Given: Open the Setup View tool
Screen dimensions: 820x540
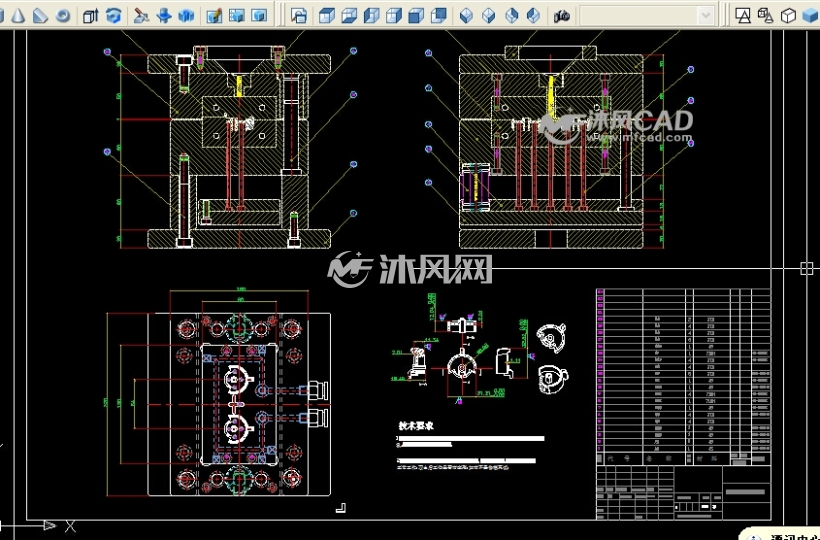Looking at the screenshot, I should point(236,16).
